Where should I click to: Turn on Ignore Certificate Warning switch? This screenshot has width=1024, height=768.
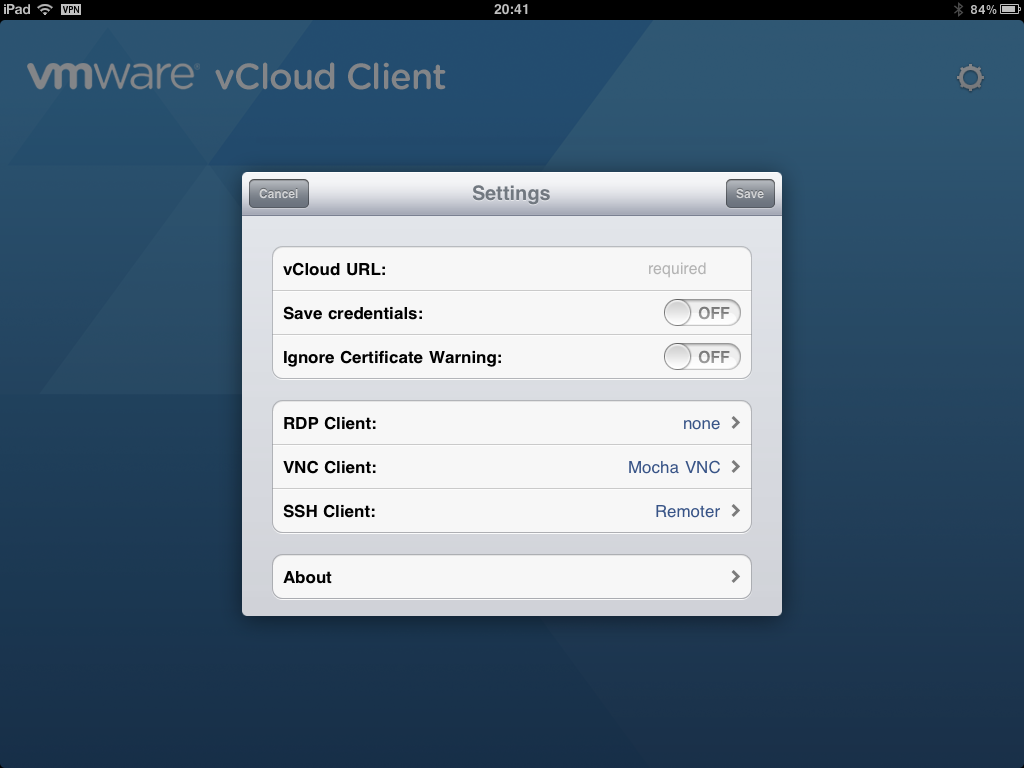click(x=702, y=357)
